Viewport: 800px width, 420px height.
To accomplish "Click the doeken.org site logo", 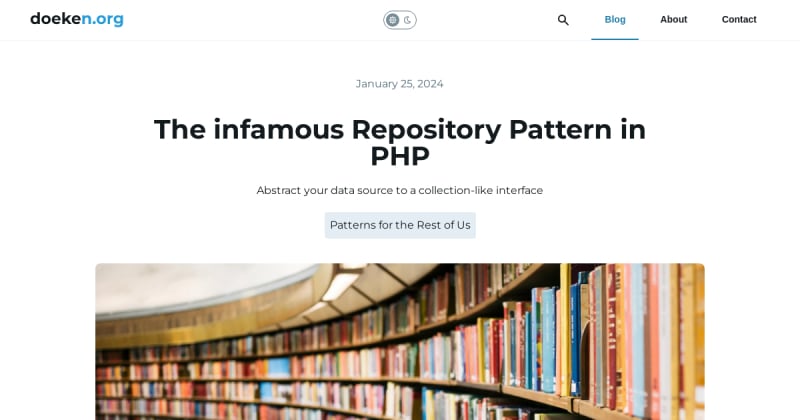I will (77, 19).
